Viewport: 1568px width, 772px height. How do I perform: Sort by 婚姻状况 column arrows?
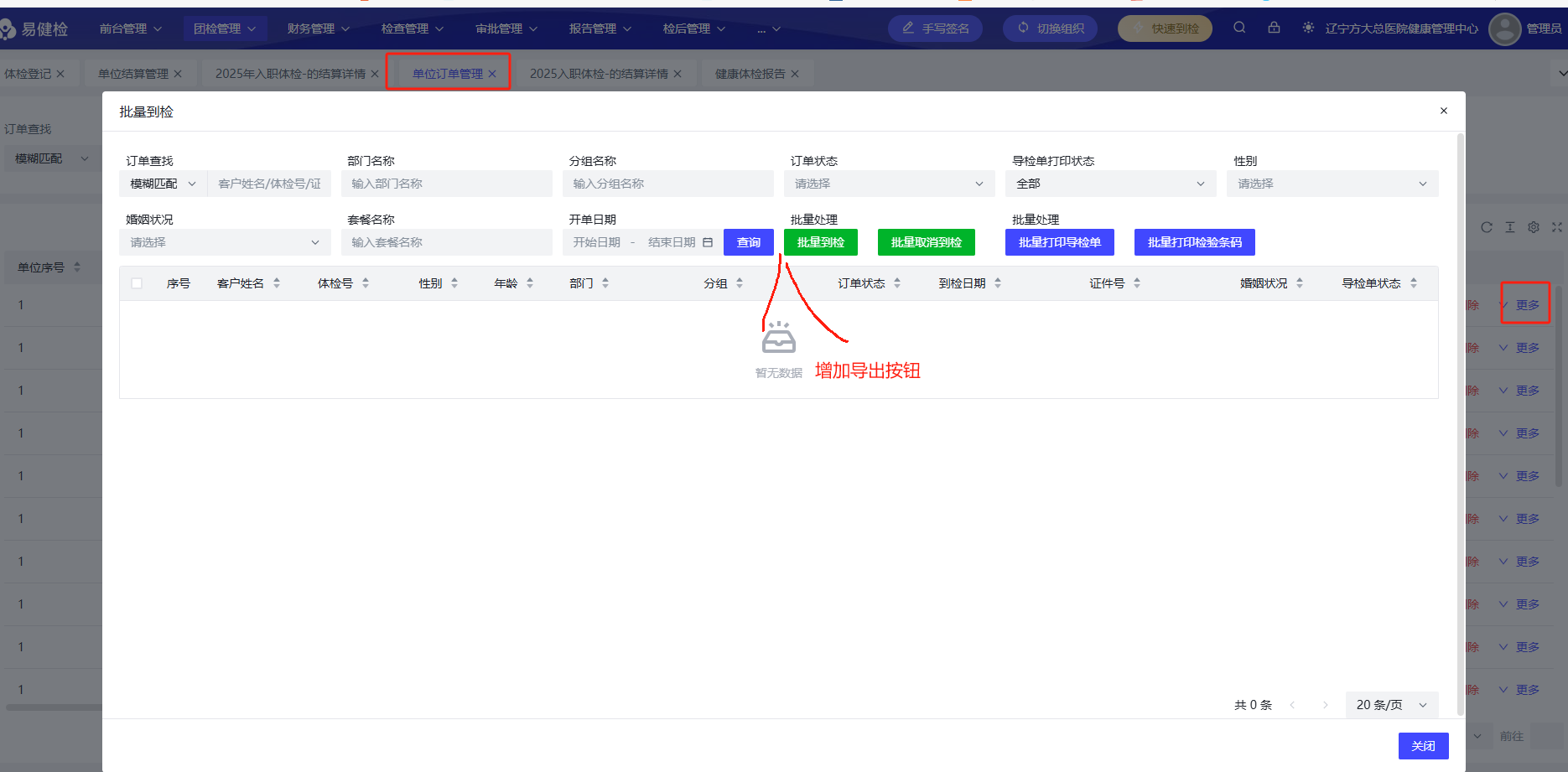pos(1300,283)
